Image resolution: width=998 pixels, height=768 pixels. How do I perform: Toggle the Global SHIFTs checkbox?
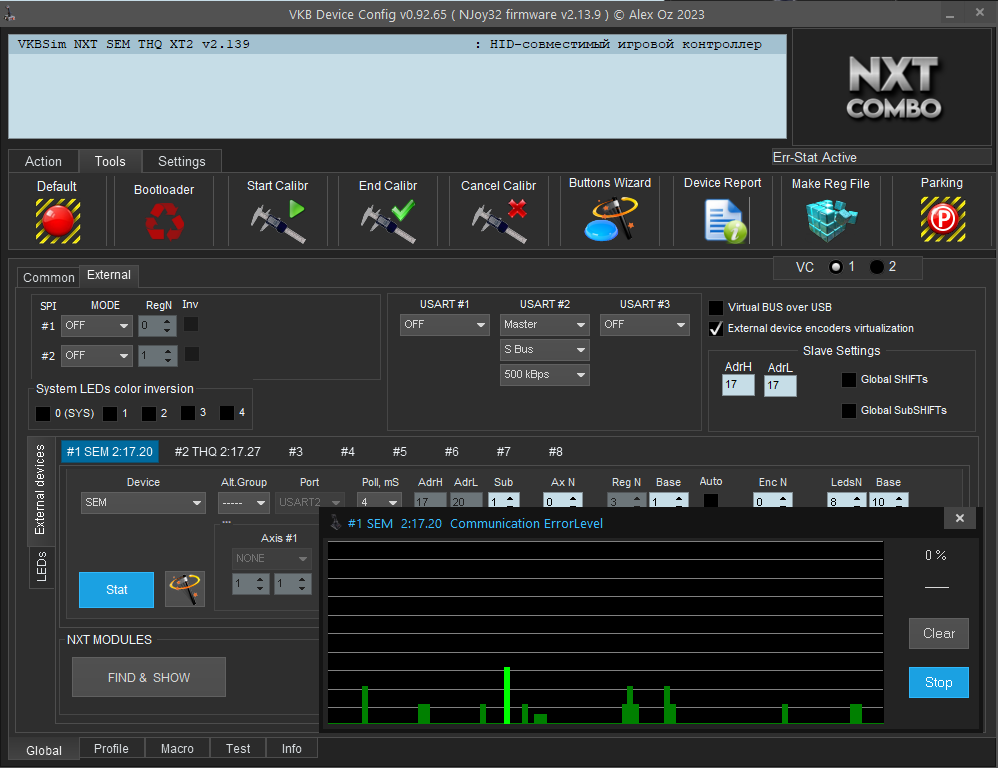(849, 380)
